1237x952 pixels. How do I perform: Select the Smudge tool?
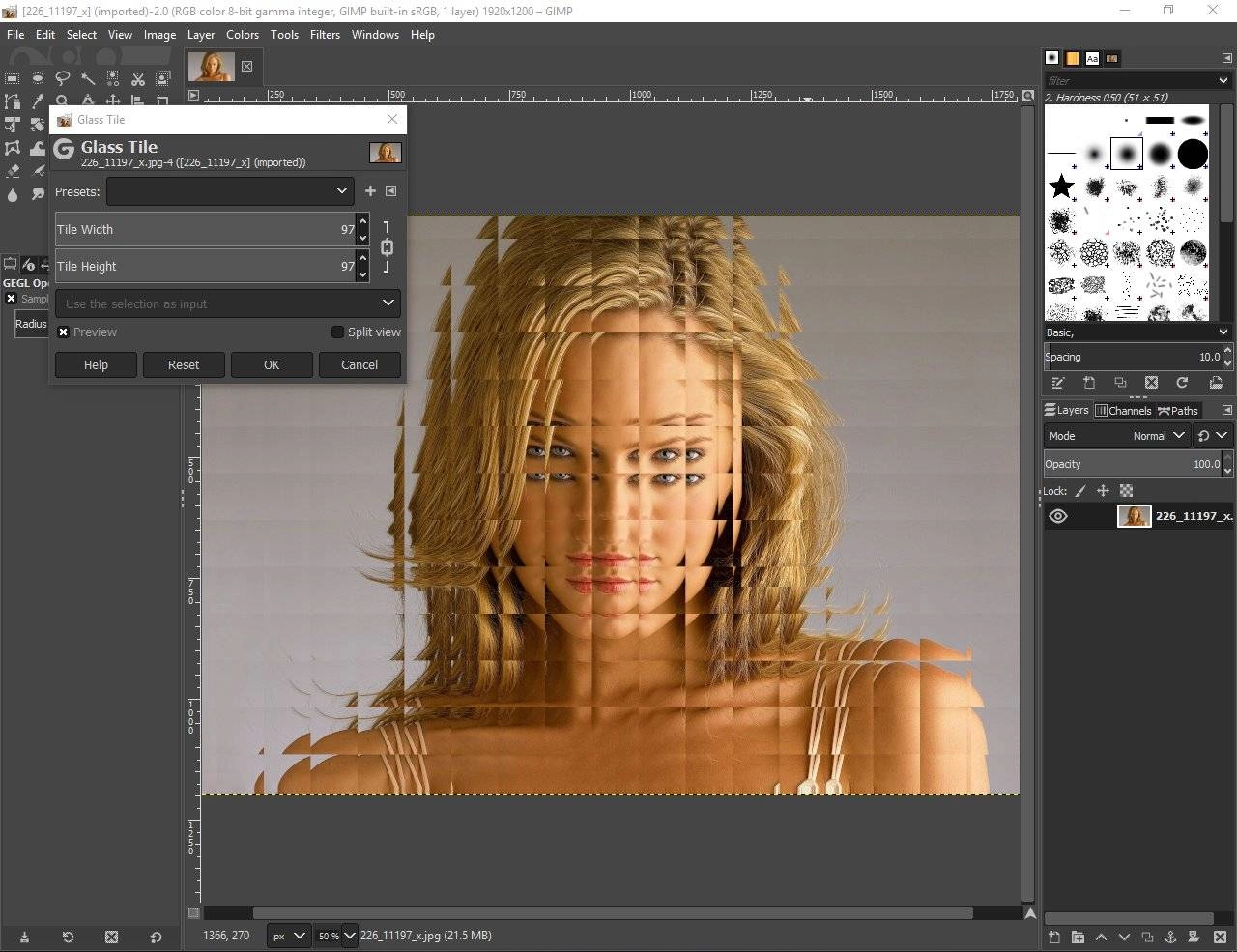(38, 194)
